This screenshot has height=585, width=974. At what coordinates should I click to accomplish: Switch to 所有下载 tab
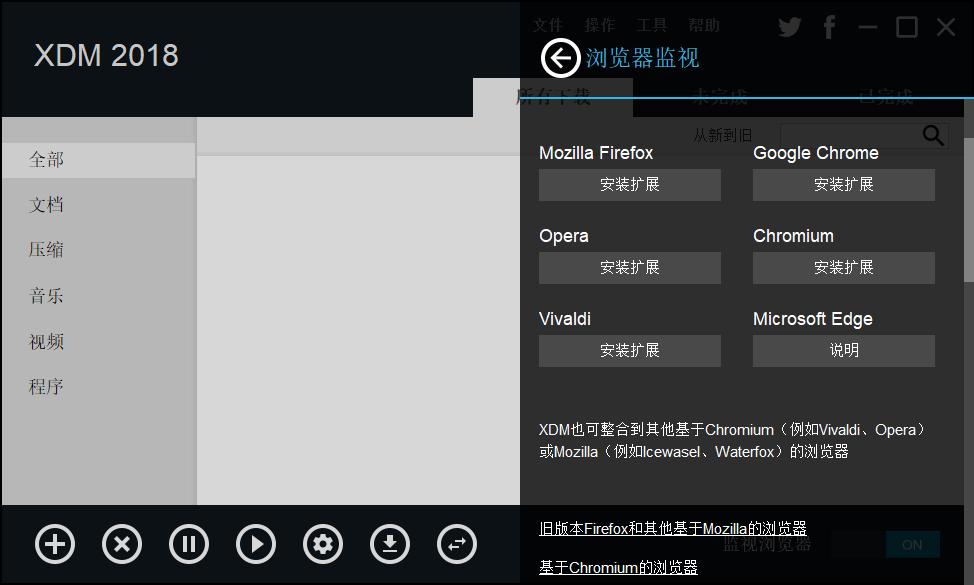click(x=553, y=98)
